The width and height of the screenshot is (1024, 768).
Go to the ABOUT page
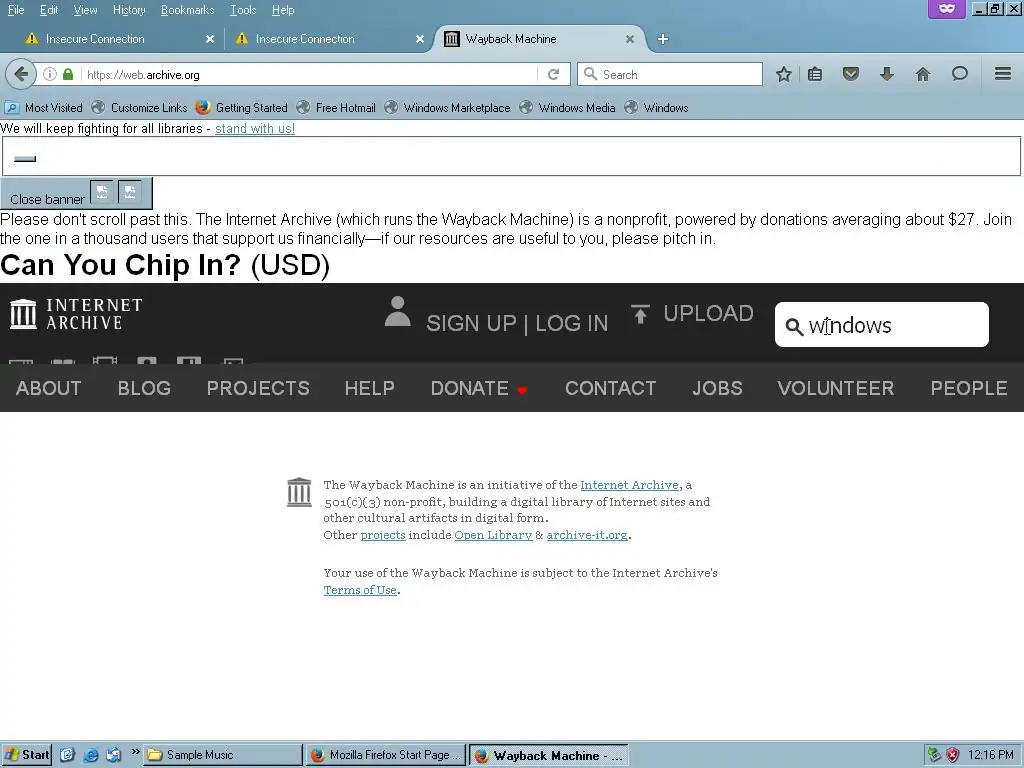click(48, 389)
